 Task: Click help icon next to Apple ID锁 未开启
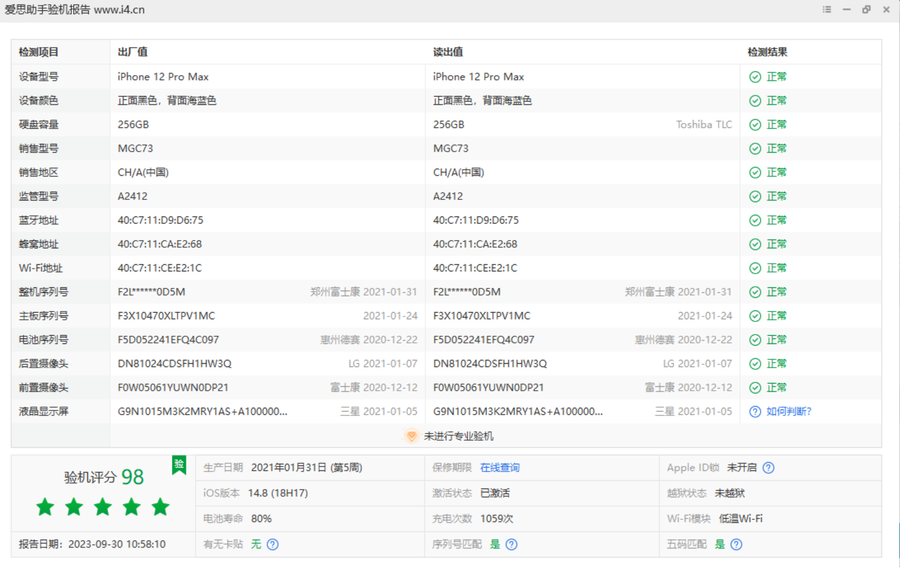pos(768,468)
